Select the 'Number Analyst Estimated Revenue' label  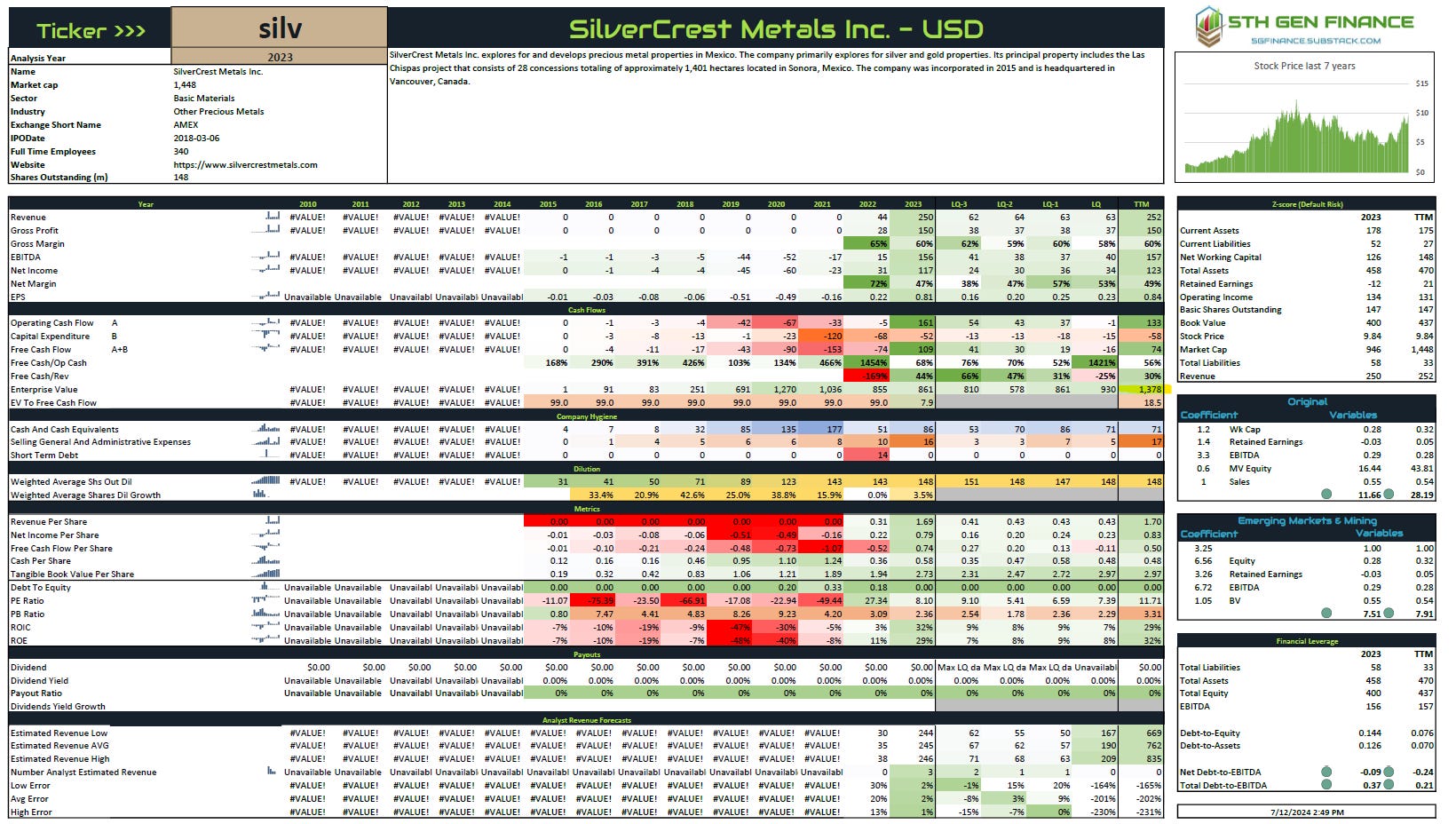[x=83, y=772]
